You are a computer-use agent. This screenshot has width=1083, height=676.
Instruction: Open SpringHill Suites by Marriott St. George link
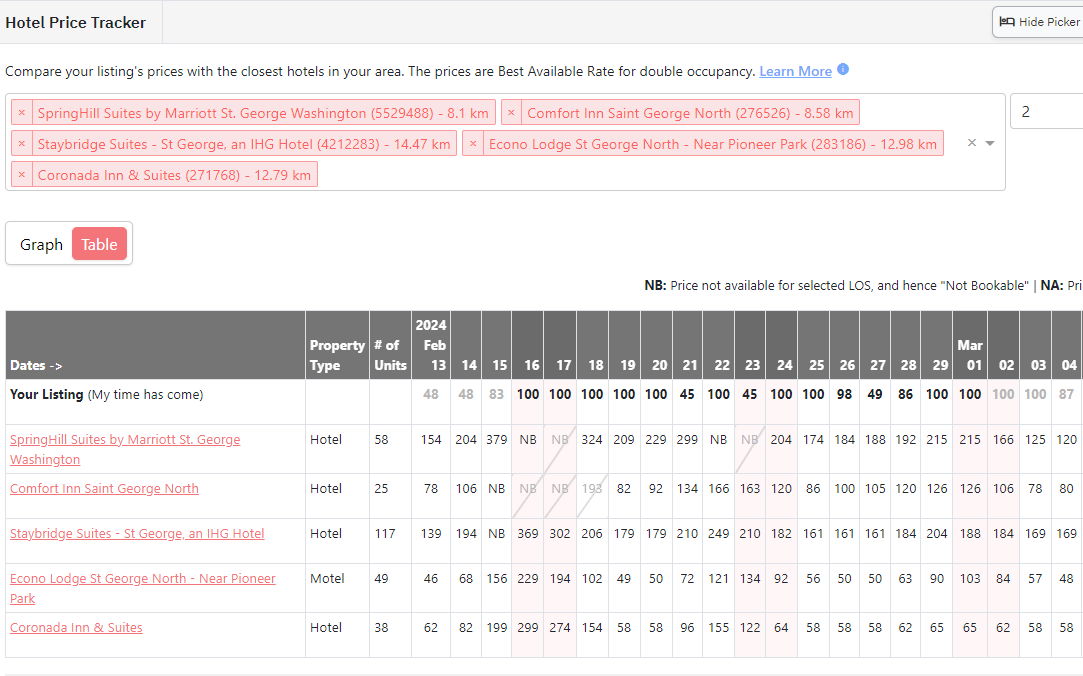(125, 449)
